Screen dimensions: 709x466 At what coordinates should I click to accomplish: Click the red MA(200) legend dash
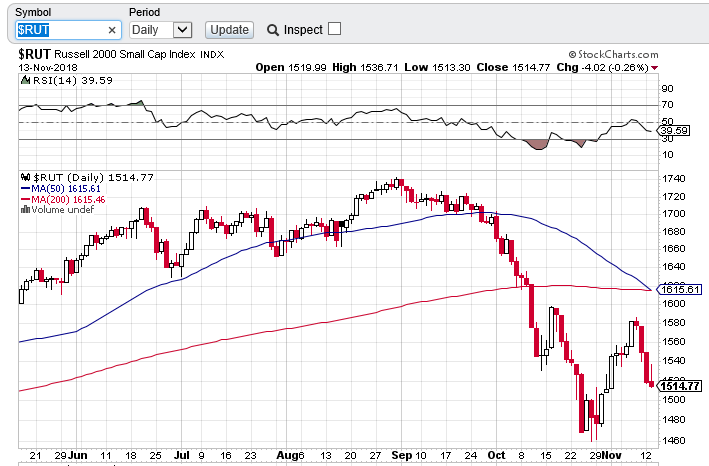click(x=25, y=199)
